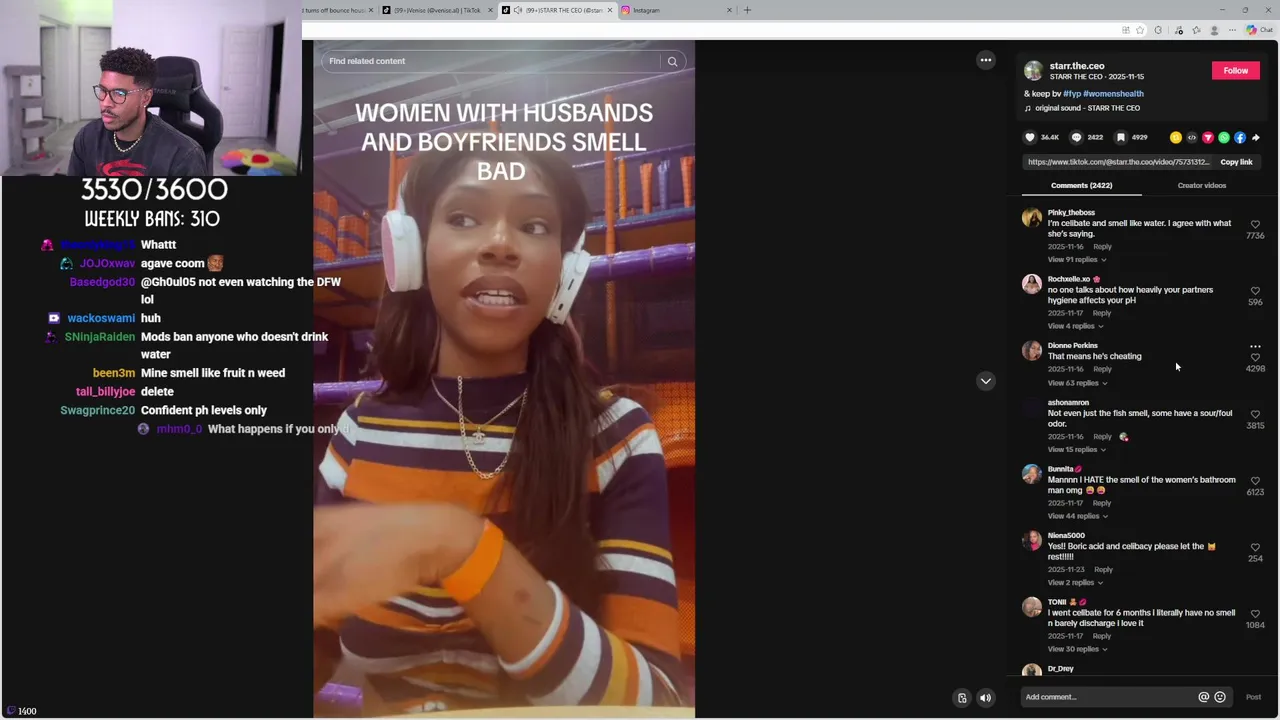
Task: Click Post to submit comment
Action: [x=1253, y=697]
